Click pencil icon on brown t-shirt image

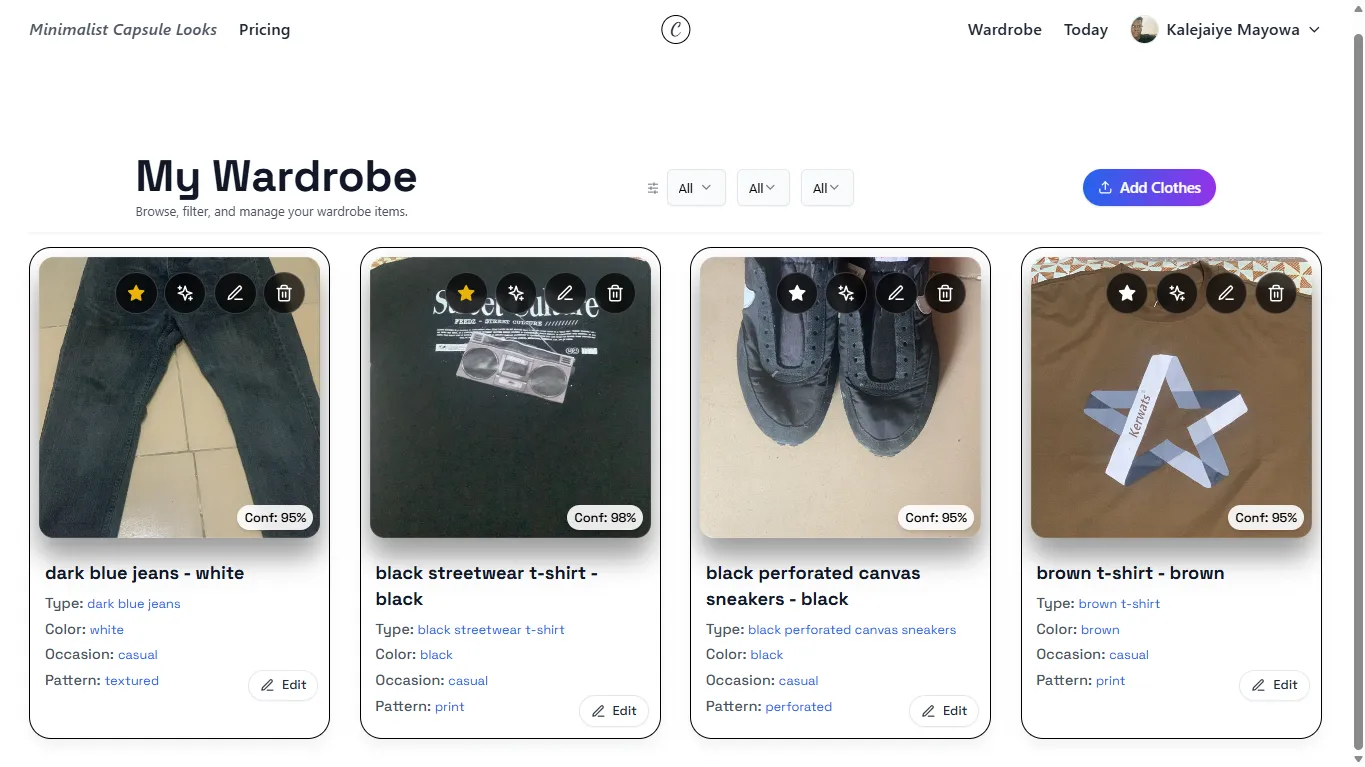point(1226,293)
